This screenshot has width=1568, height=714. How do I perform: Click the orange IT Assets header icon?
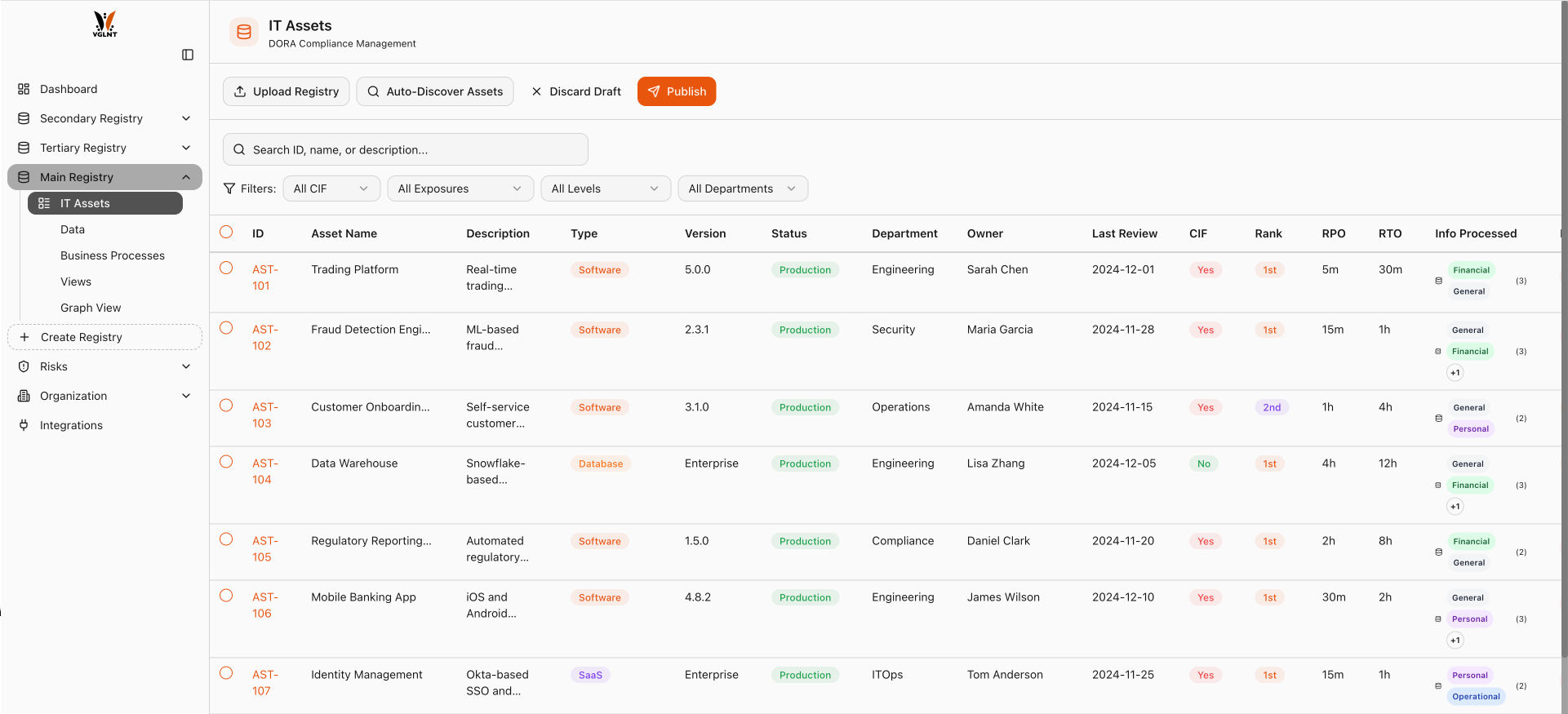point(244,33)
